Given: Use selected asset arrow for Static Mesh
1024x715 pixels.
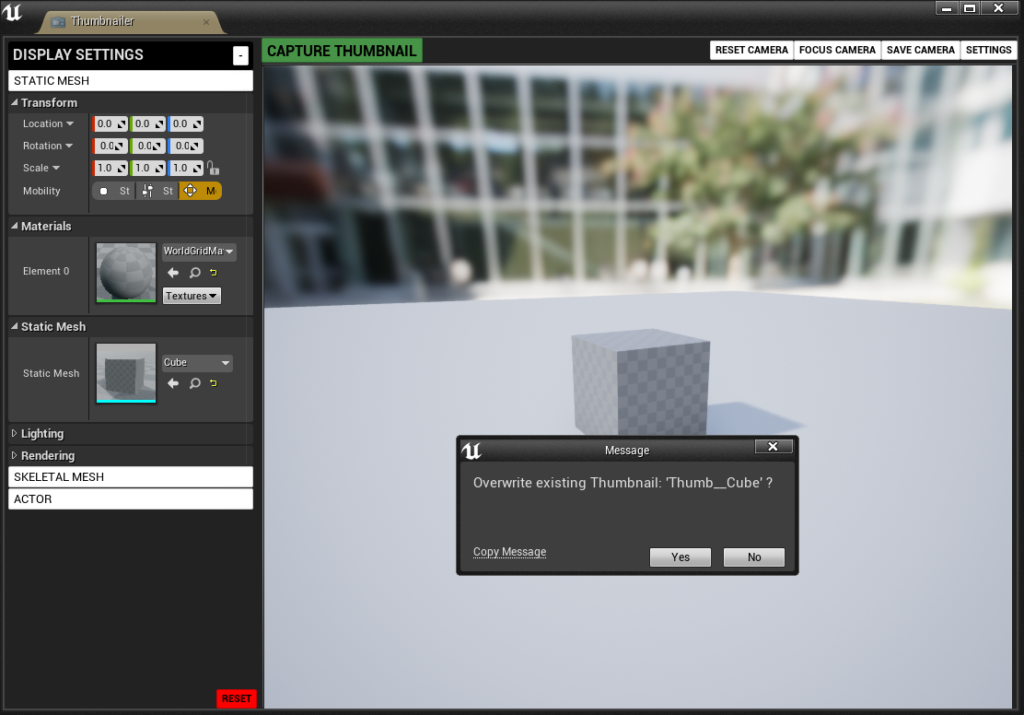Looking at the screenshot, I should 173,383.
